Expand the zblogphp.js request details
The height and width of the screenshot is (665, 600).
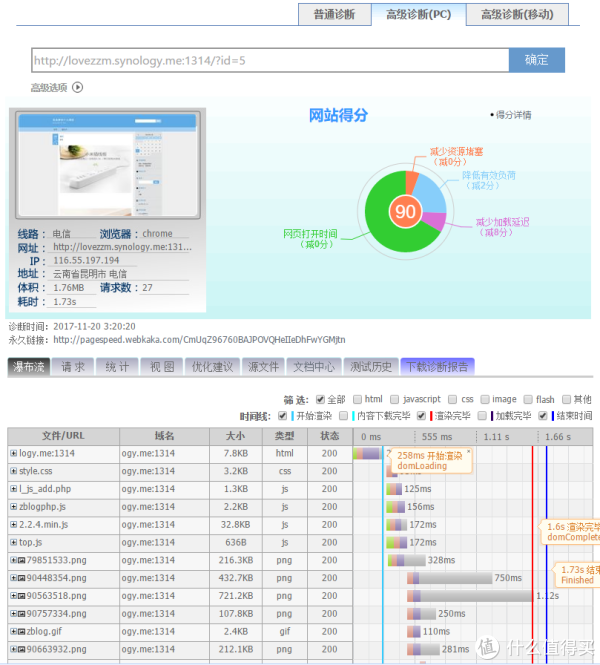click(13, 506)
